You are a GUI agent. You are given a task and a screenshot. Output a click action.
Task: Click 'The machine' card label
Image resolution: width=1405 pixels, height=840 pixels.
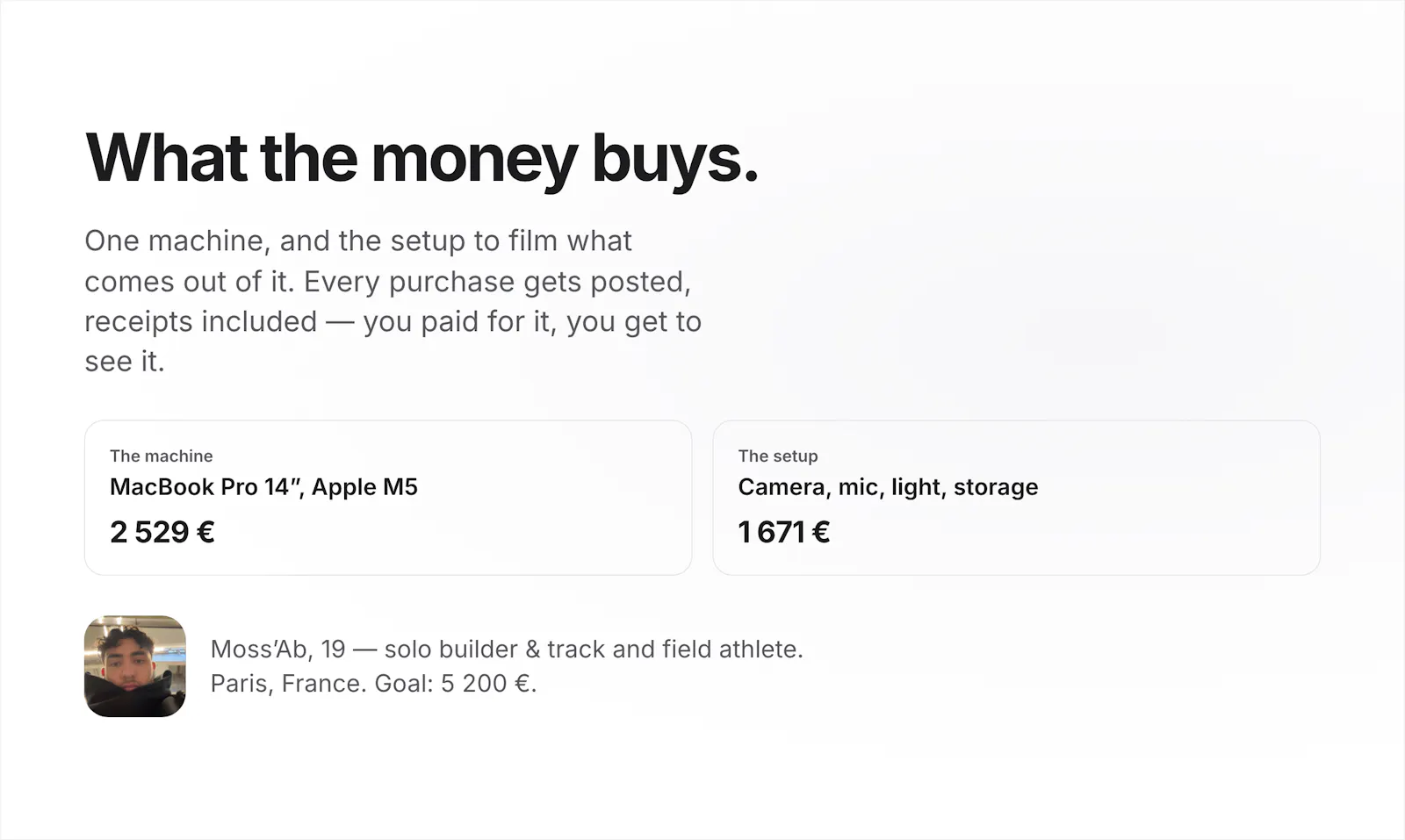tap(162, 456)
